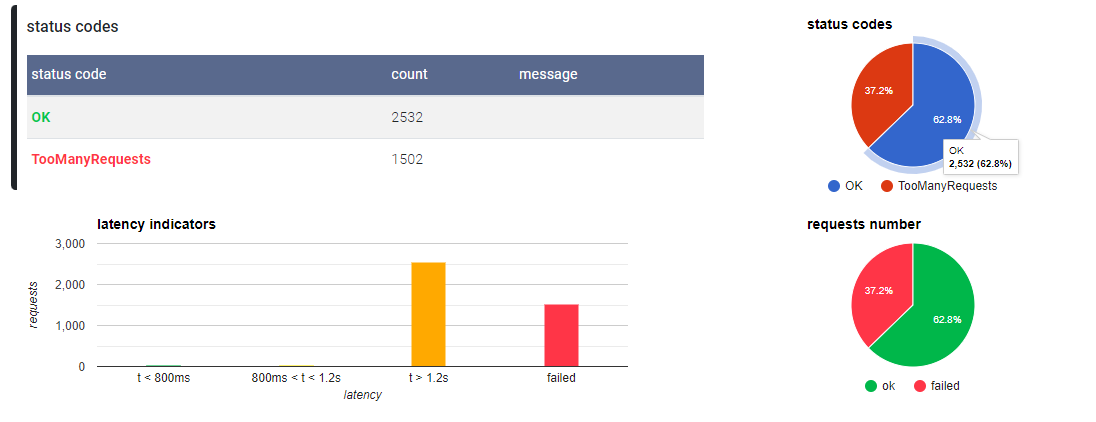This screenshot has height=422, width=1096.
Task: Sort by the status code column header
Action: 69,74
